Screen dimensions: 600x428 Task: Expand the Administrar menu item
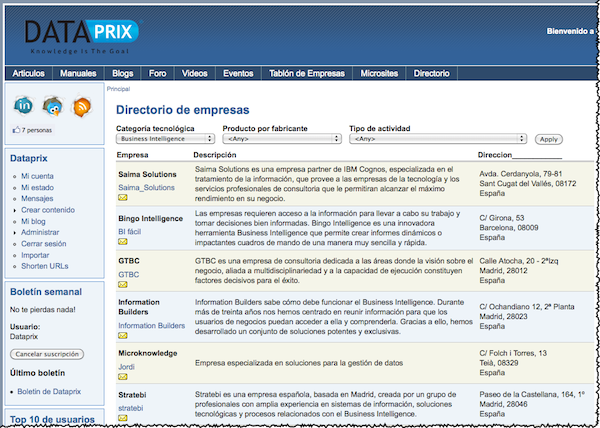tap(40, 233)
